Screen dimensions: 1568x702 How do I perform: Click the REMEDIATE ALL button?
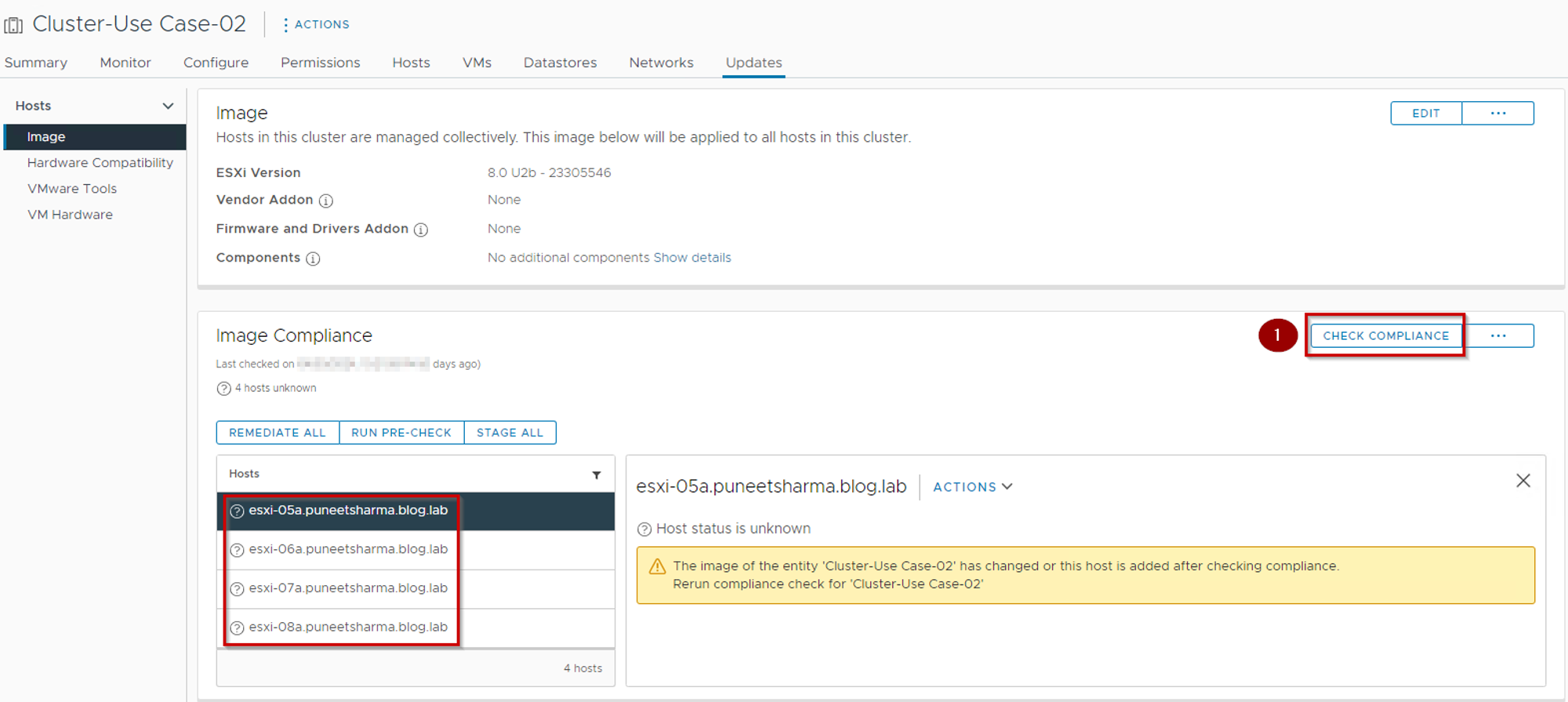(278, 432)
